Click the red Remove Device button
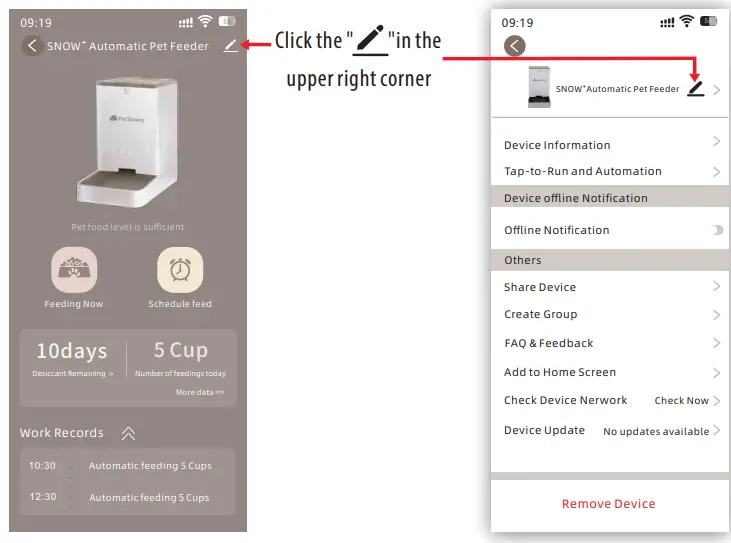The width and height of the screenshot is (731, 543). (x=608, y=503)
